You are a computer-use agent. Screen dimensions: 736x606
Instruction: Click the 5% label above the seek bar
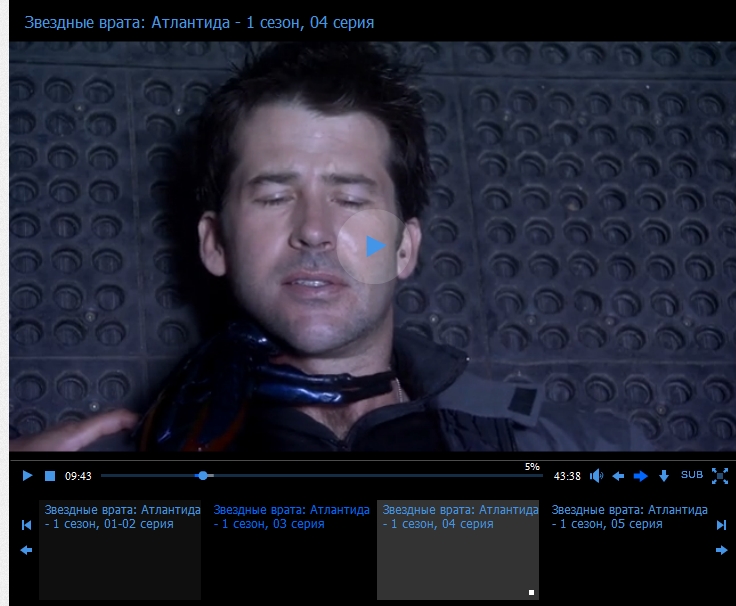[532, 467]
